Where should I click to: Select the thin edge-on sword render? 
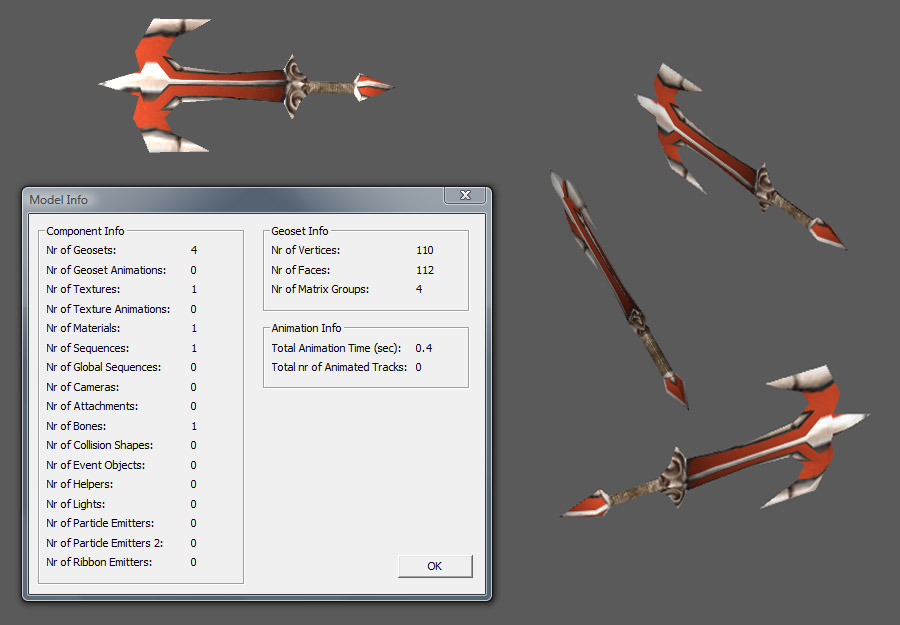point(619,289)
